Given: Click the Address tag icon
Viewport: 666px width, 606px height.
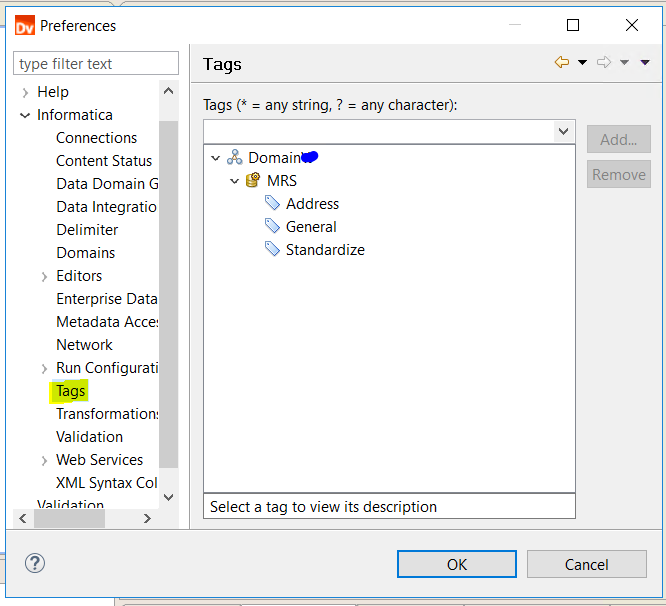Looking at the screenshot, I should pyautogui.click(x=272, y=203).
